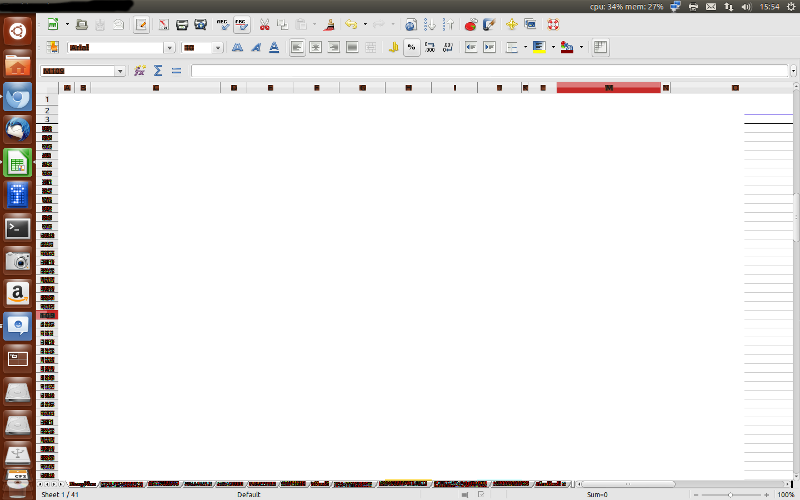Viewport: 800px width, 500px height.
Task: Click the Help lifebuoy icon
Action: pyautogui.click(x=552, y=24)
